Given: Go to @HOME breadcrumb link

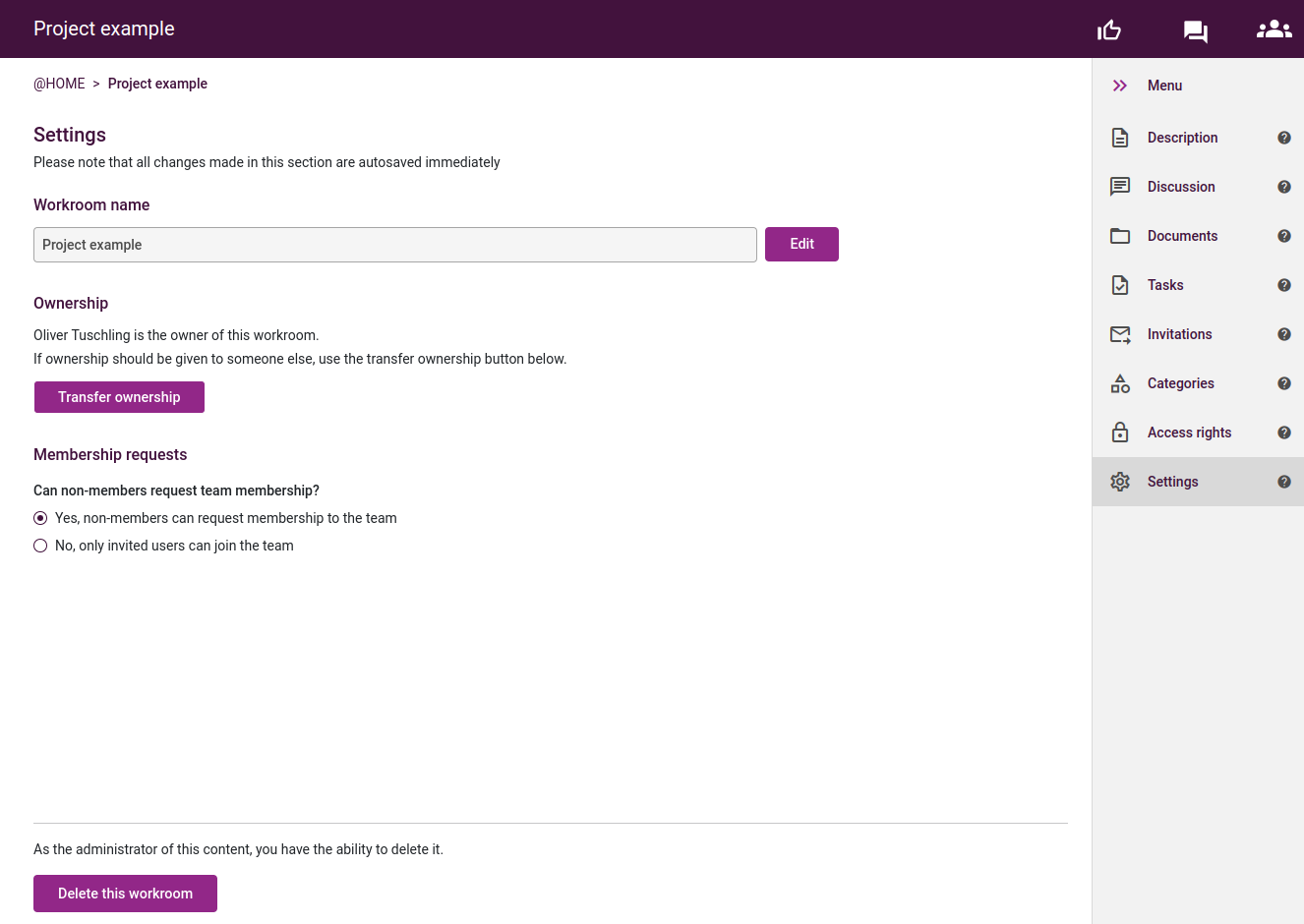Looking at the screenshot, I should pos(59,84).
